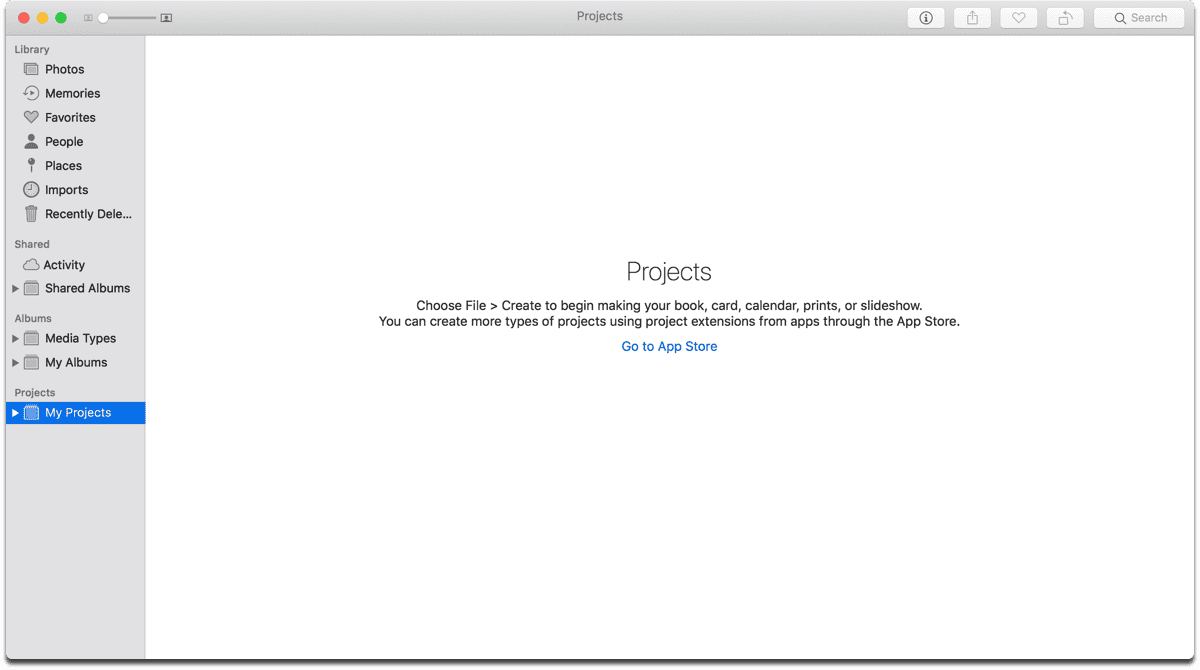Select Activity under Shared
Screen dimensions: 1200x670
64,265
